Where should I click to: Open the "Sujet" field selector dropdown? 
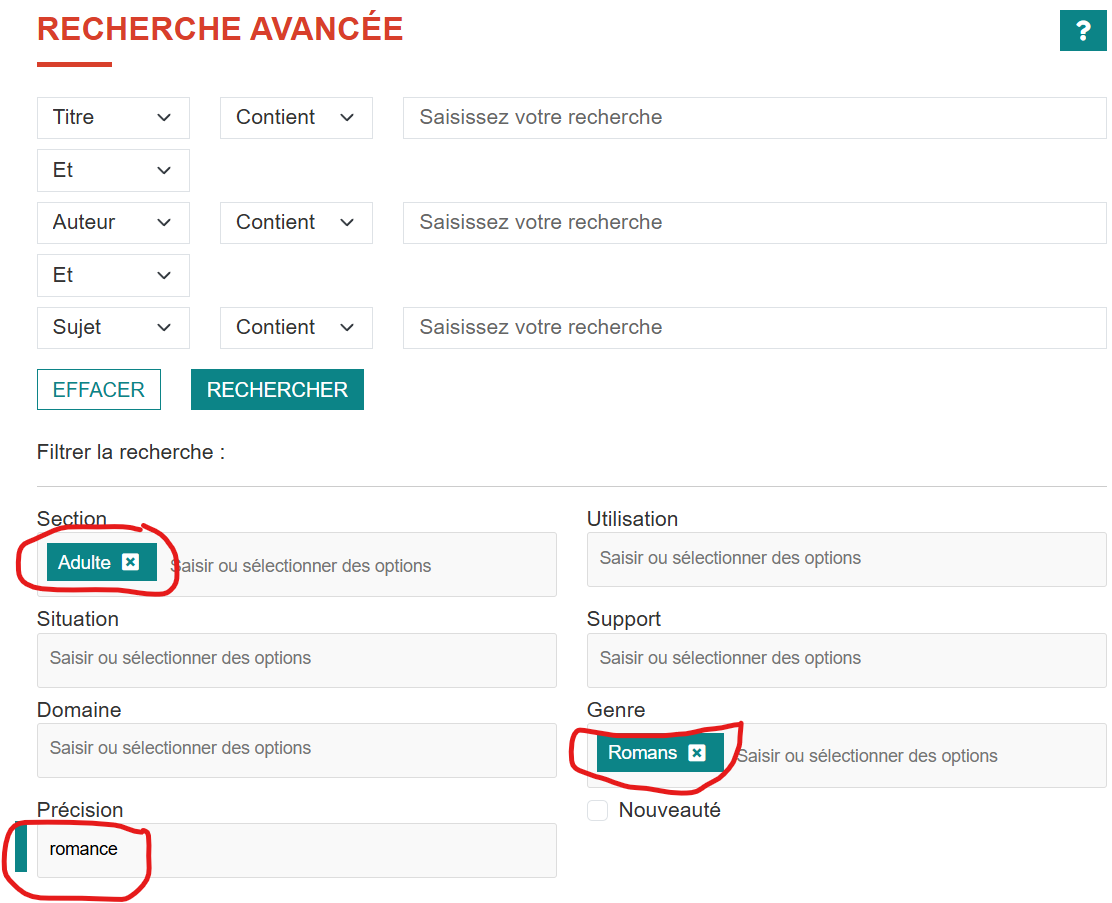tap(113, 327)
